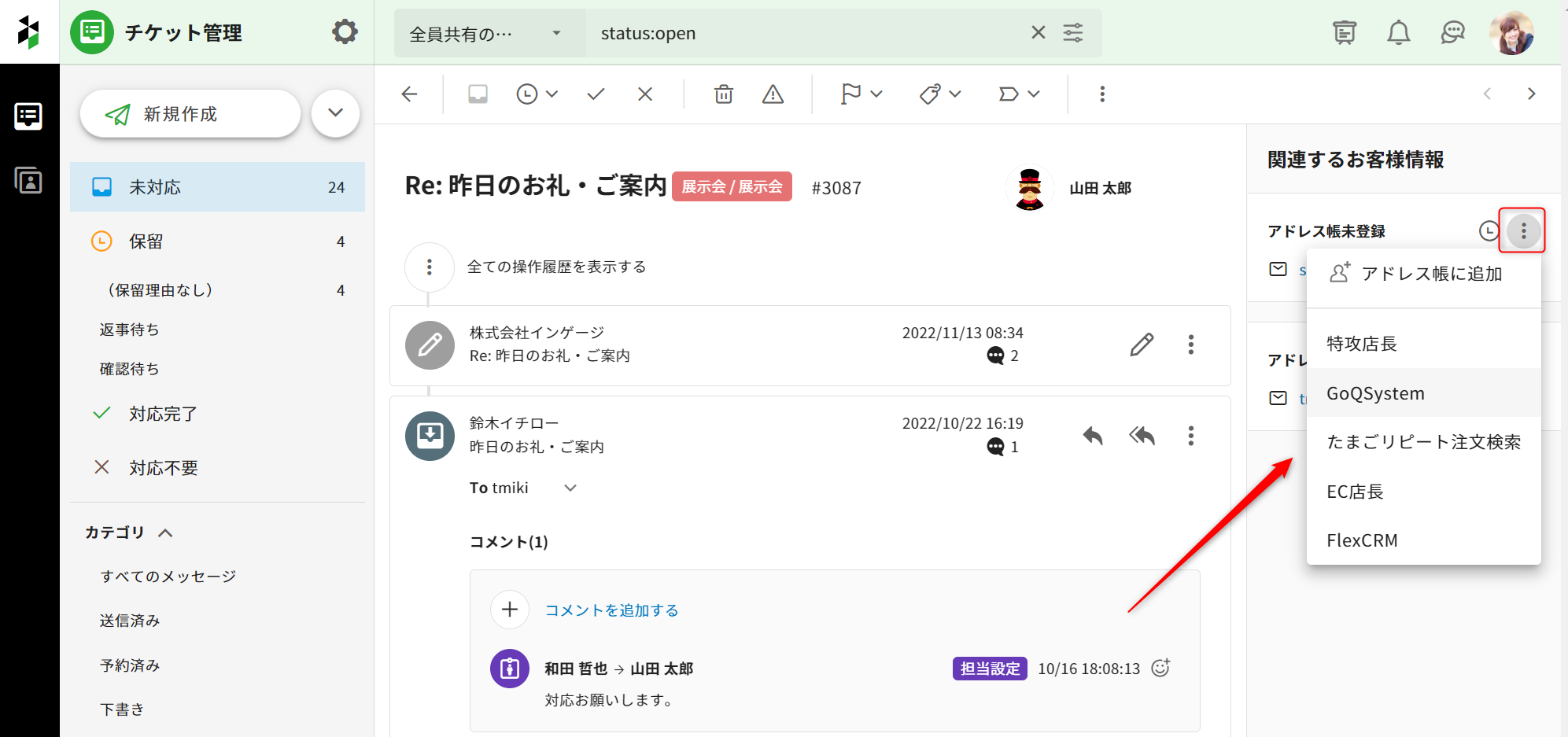Viewport: 1568px width, 737px height.
Task: Click コメントを追加する link
Action: coord(611,610)
